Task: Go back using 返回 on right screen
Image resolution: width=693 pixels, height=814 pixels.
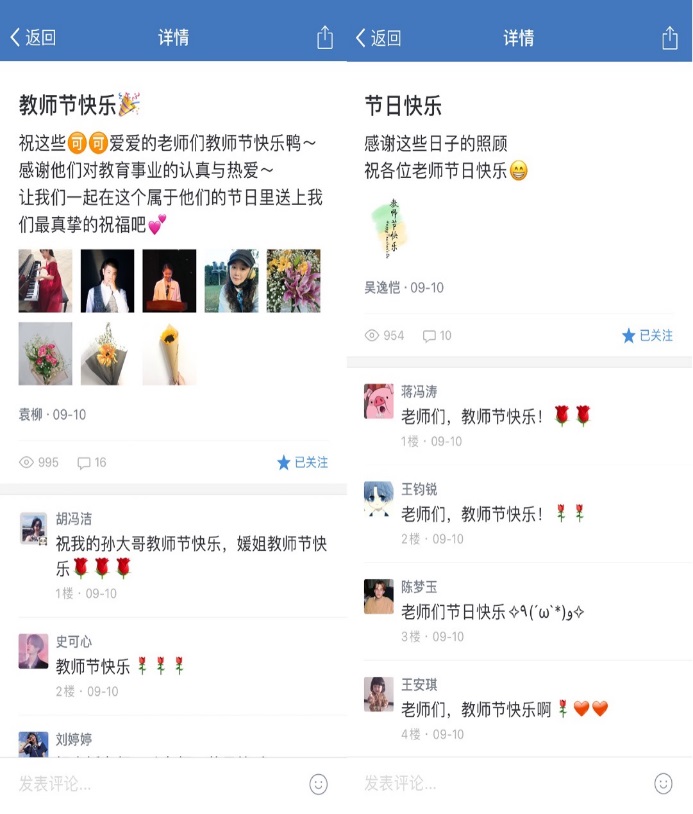Action: click(378, 38)
